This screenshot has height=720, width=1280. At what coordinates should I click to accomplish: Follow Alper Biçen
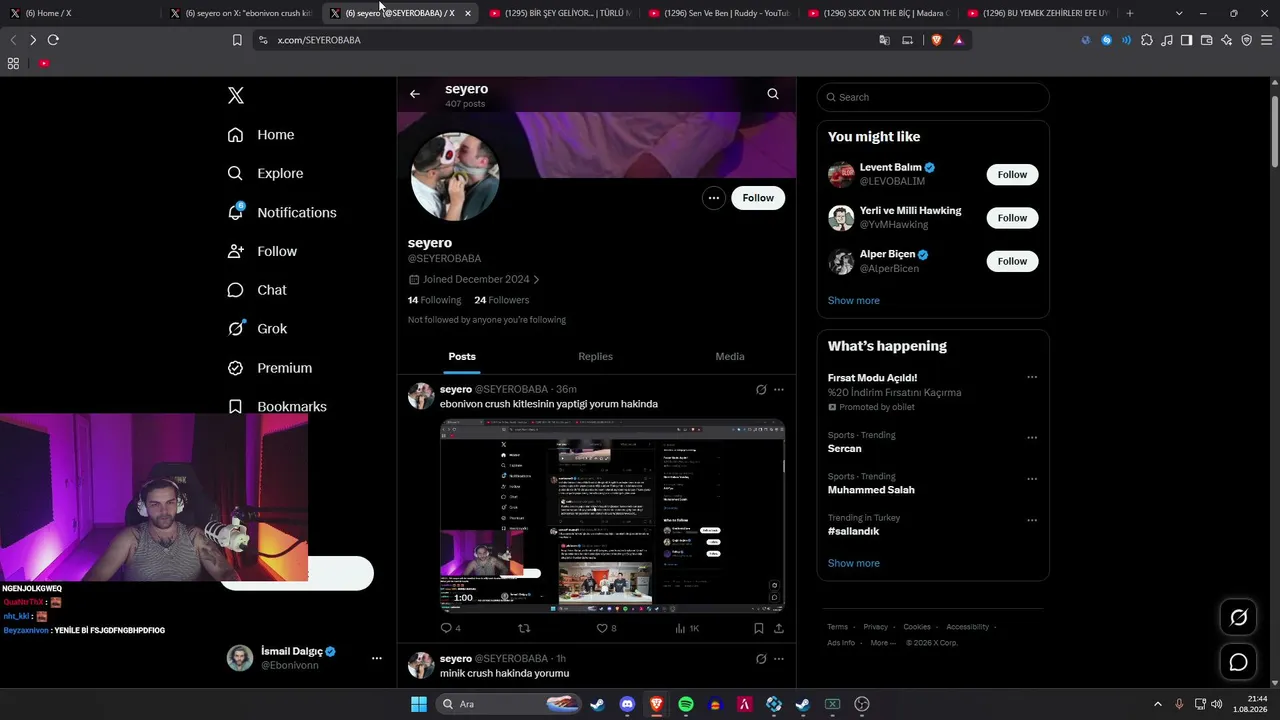click(1012, 261)
